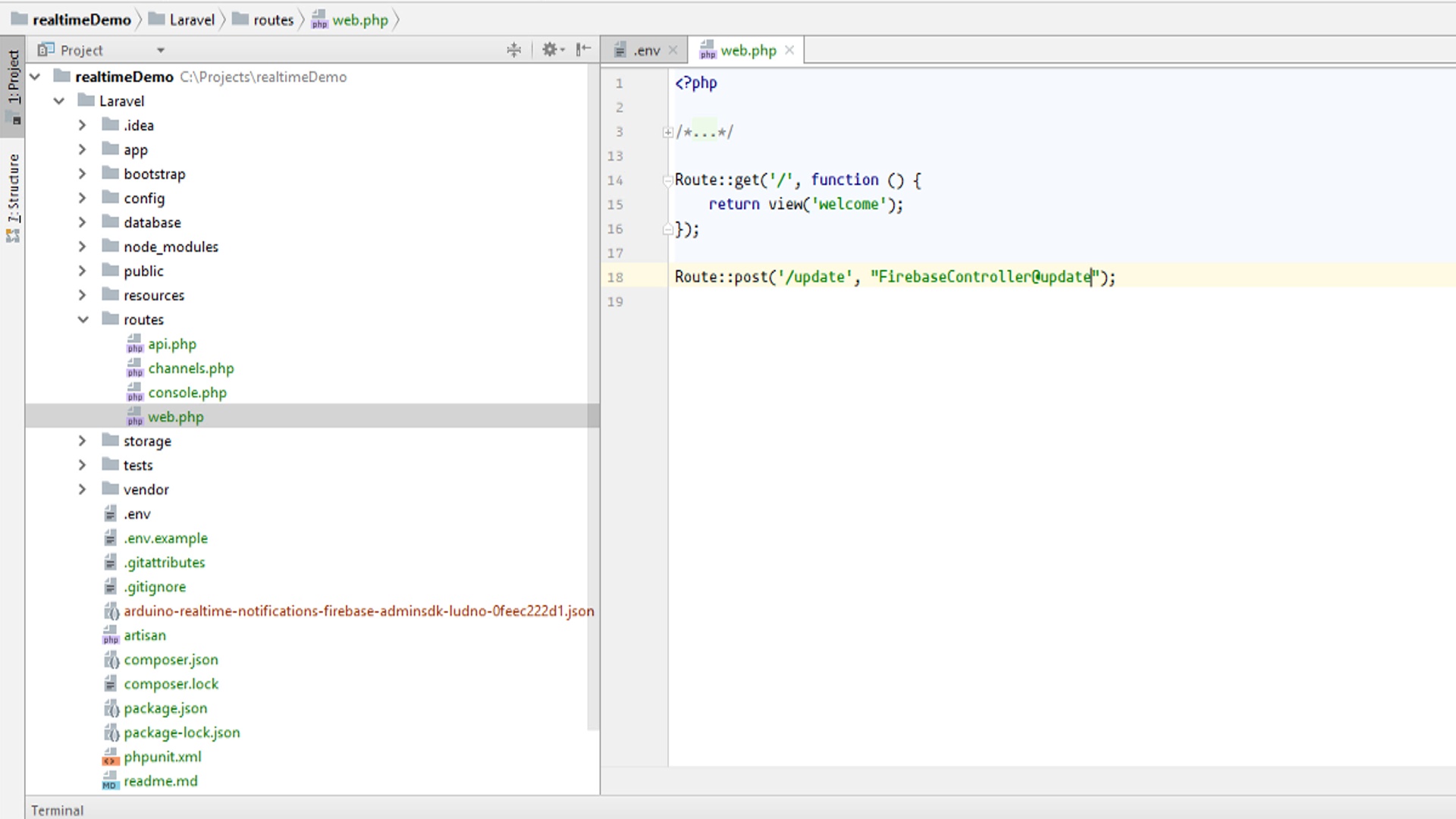Expand the config folder arrow
1456x819 pixels.
click(x=83, y=198)
